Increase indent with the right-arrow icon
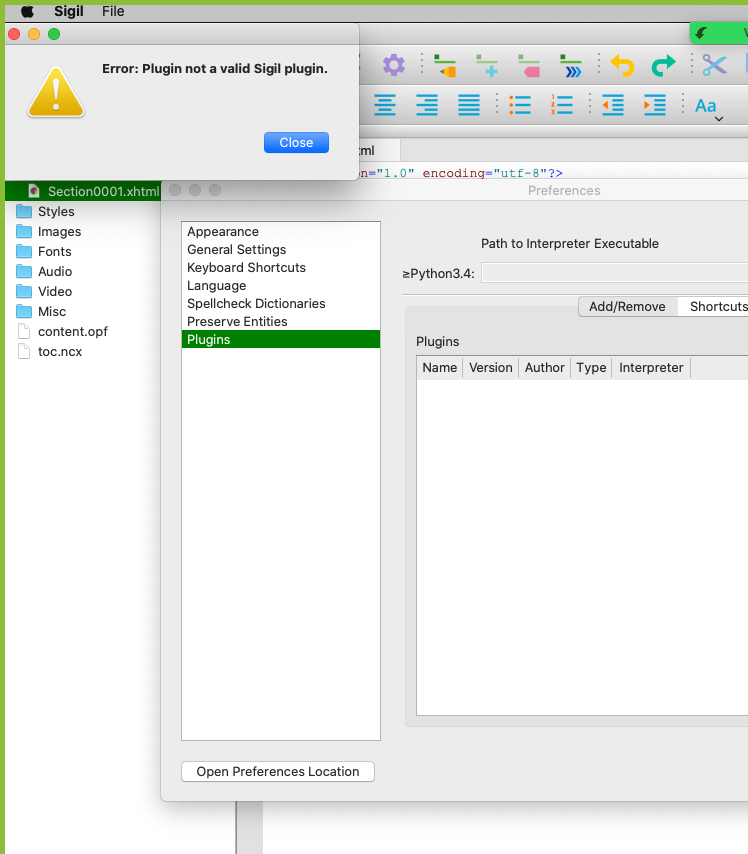 (x=655, y=105)
